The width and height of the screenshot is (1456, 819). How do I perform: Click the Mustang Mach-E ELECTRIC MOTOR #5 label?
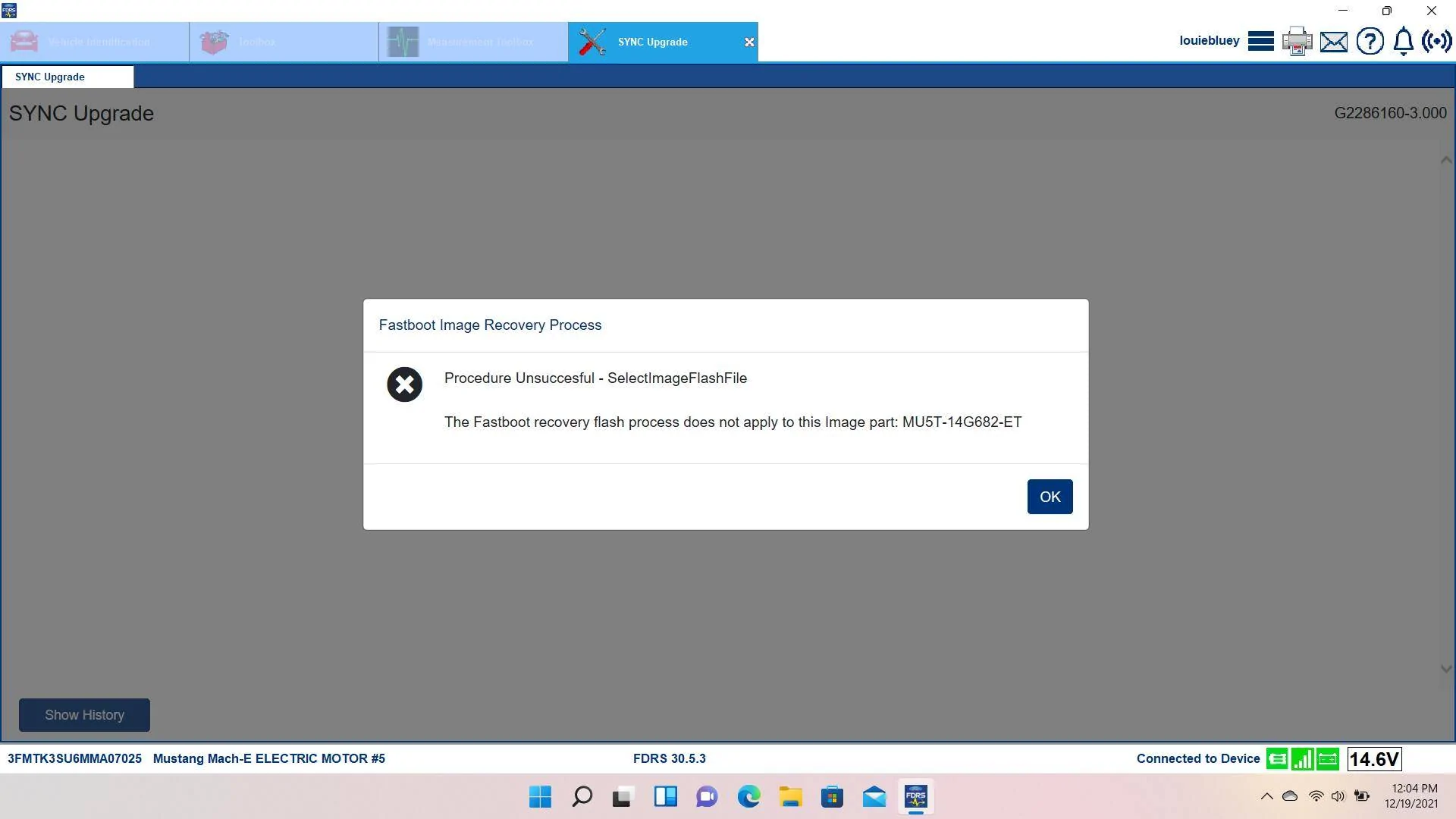click(x=269, y=758)
